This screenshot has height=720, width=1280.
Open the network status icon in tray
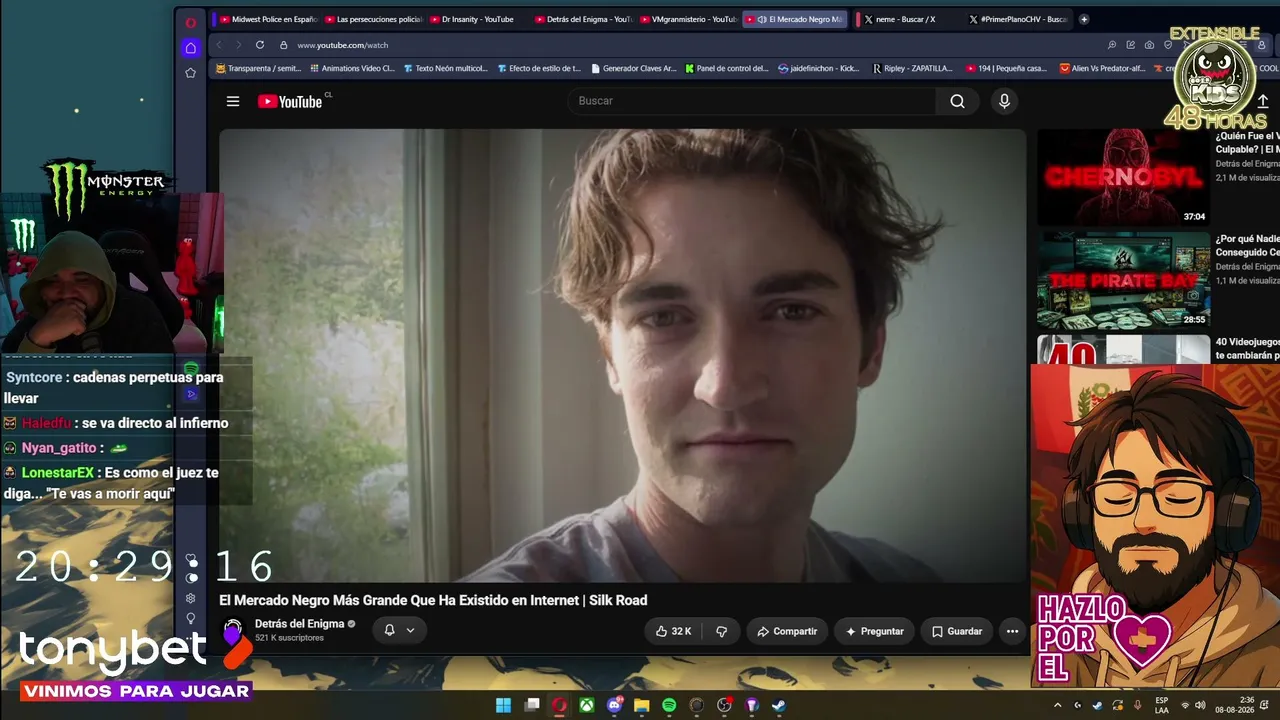click(x=1185, y=705)
